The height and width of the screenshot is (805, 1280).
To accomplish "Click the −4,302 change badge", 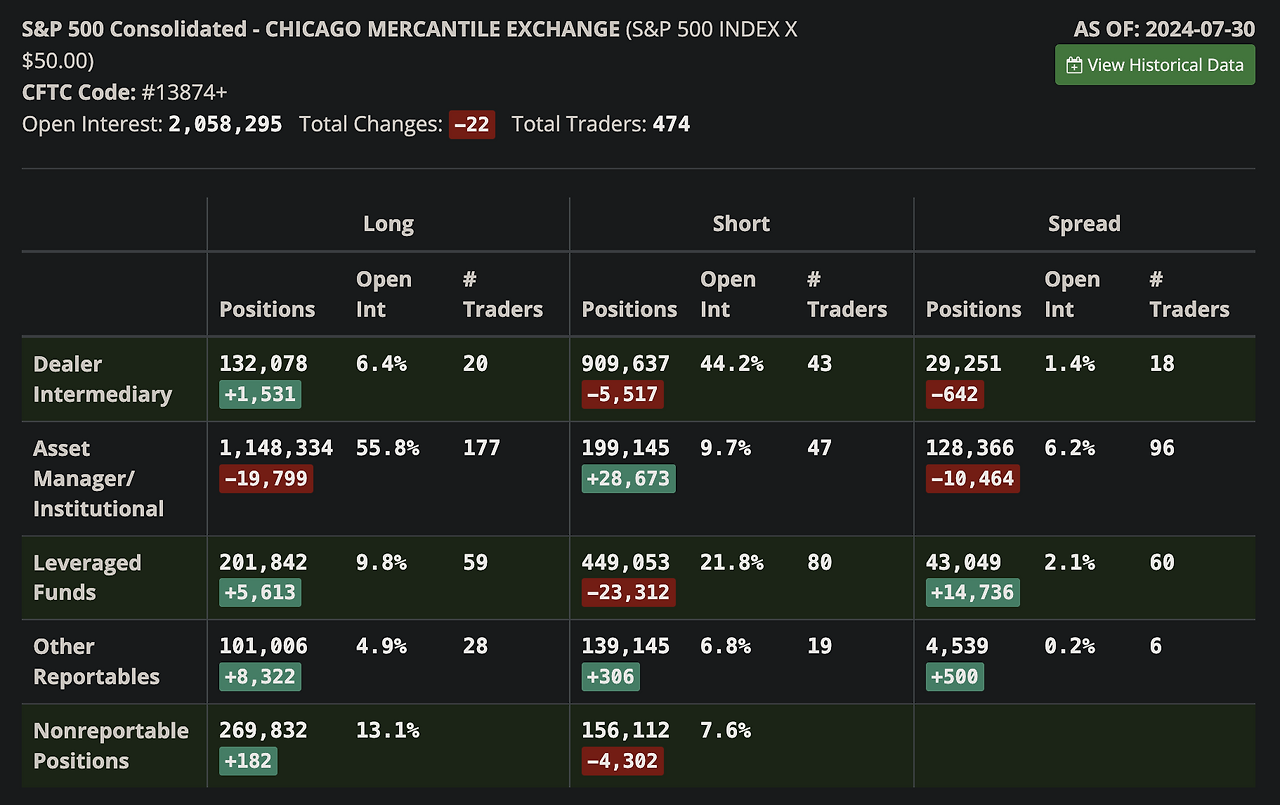I will tap(622, 761).
